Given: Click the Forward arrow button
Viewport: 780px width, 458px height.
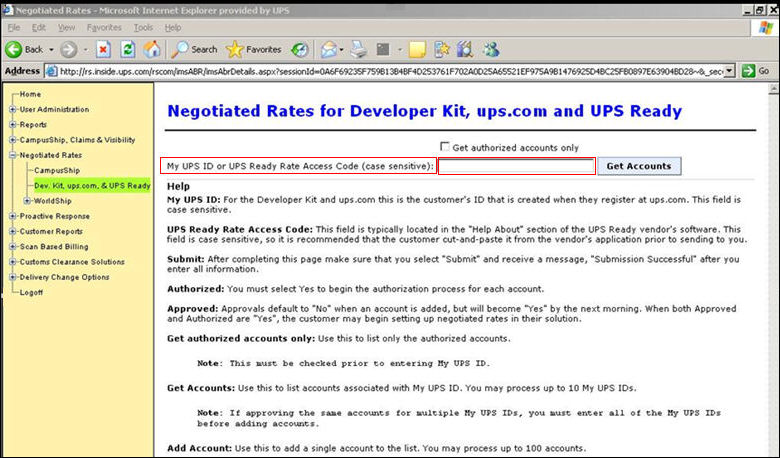Looking at the screenshot, I should [69, 49].
